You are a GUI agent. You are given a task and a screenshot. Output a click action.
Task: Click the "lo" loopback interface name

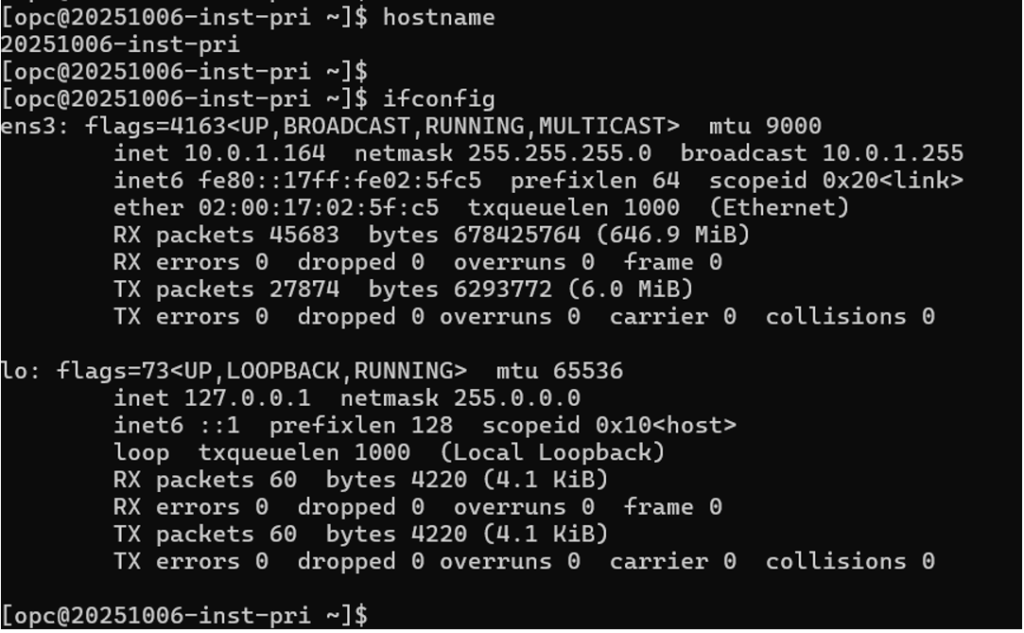tap(14, 371)
